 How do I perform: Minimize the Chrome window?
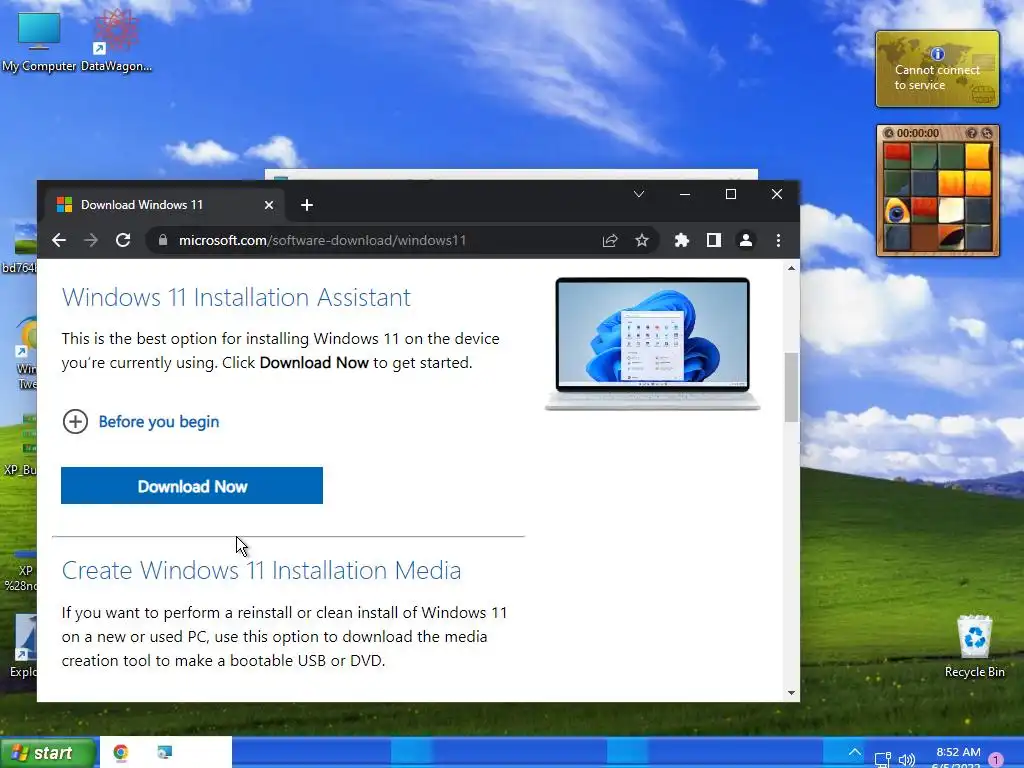pyautogui.click(x=684, y=194)
